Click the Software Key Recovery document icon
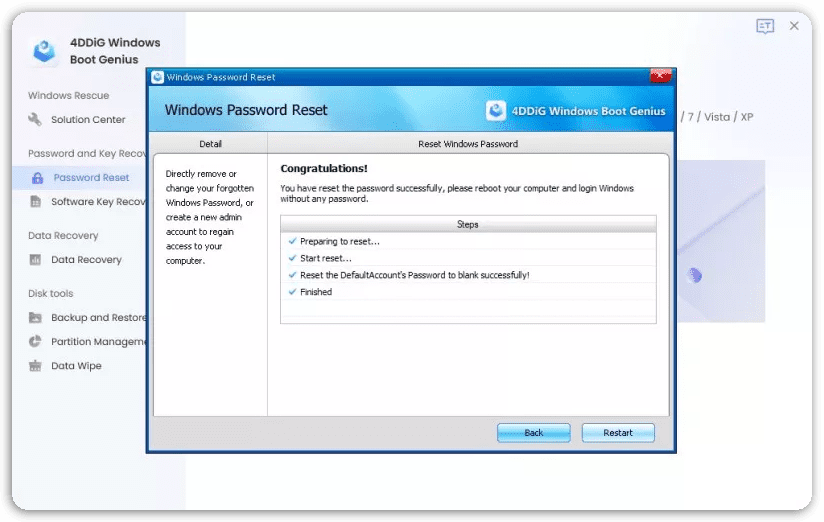This screenshot has width=824, height=522. 35,201
